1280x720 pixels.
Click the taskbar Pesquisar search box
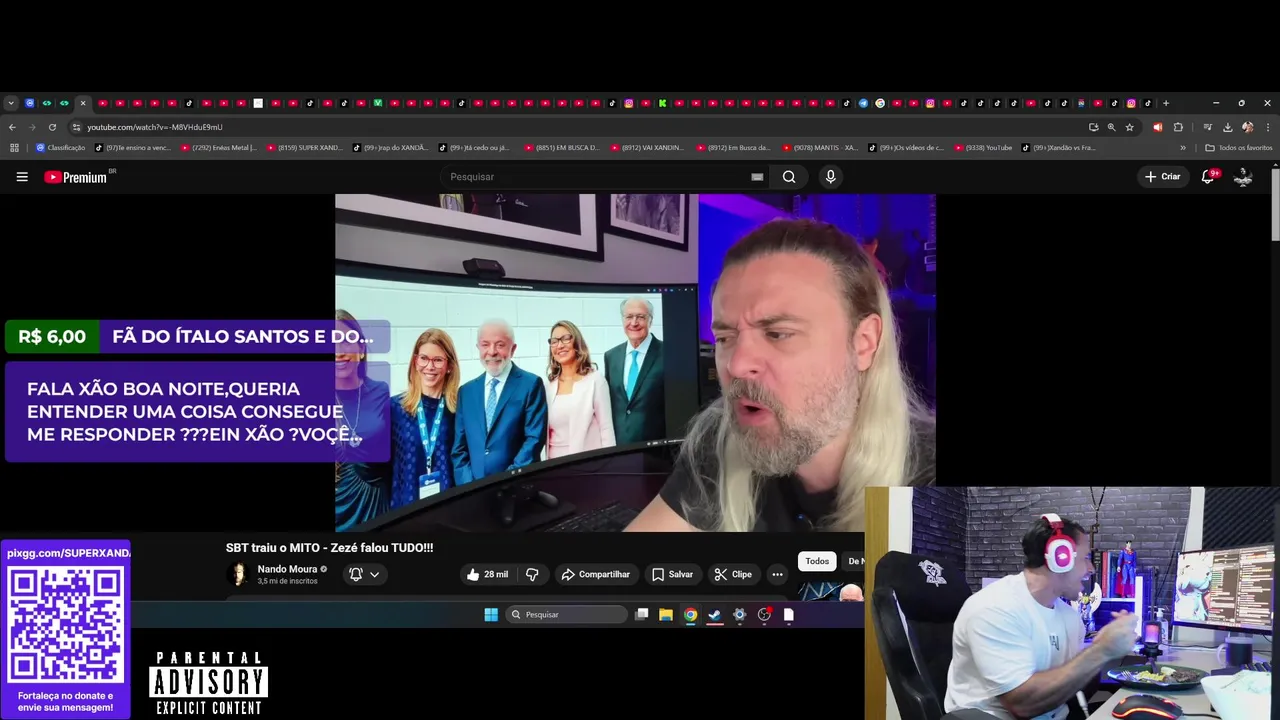coord(567,615)
